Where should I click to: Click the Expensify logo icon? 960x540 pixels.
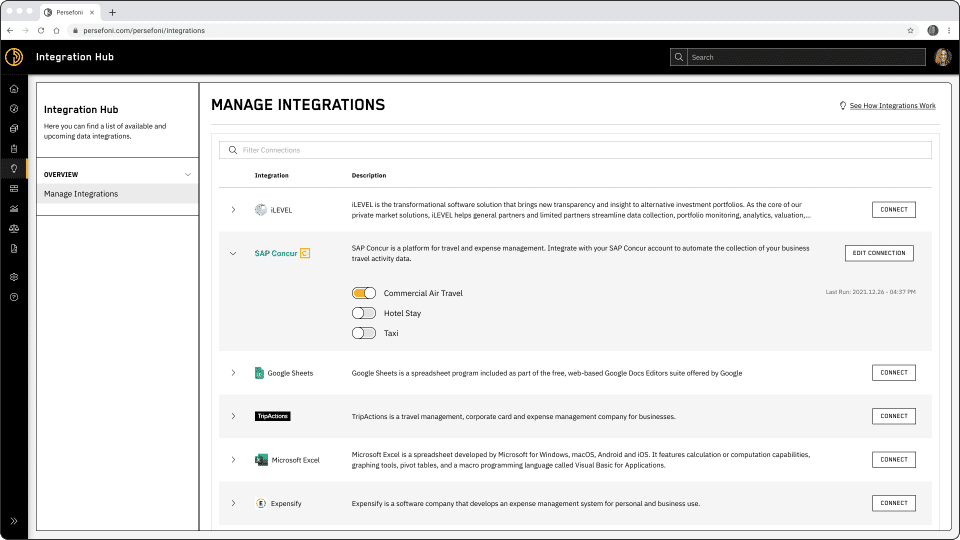tap(261, 503)
